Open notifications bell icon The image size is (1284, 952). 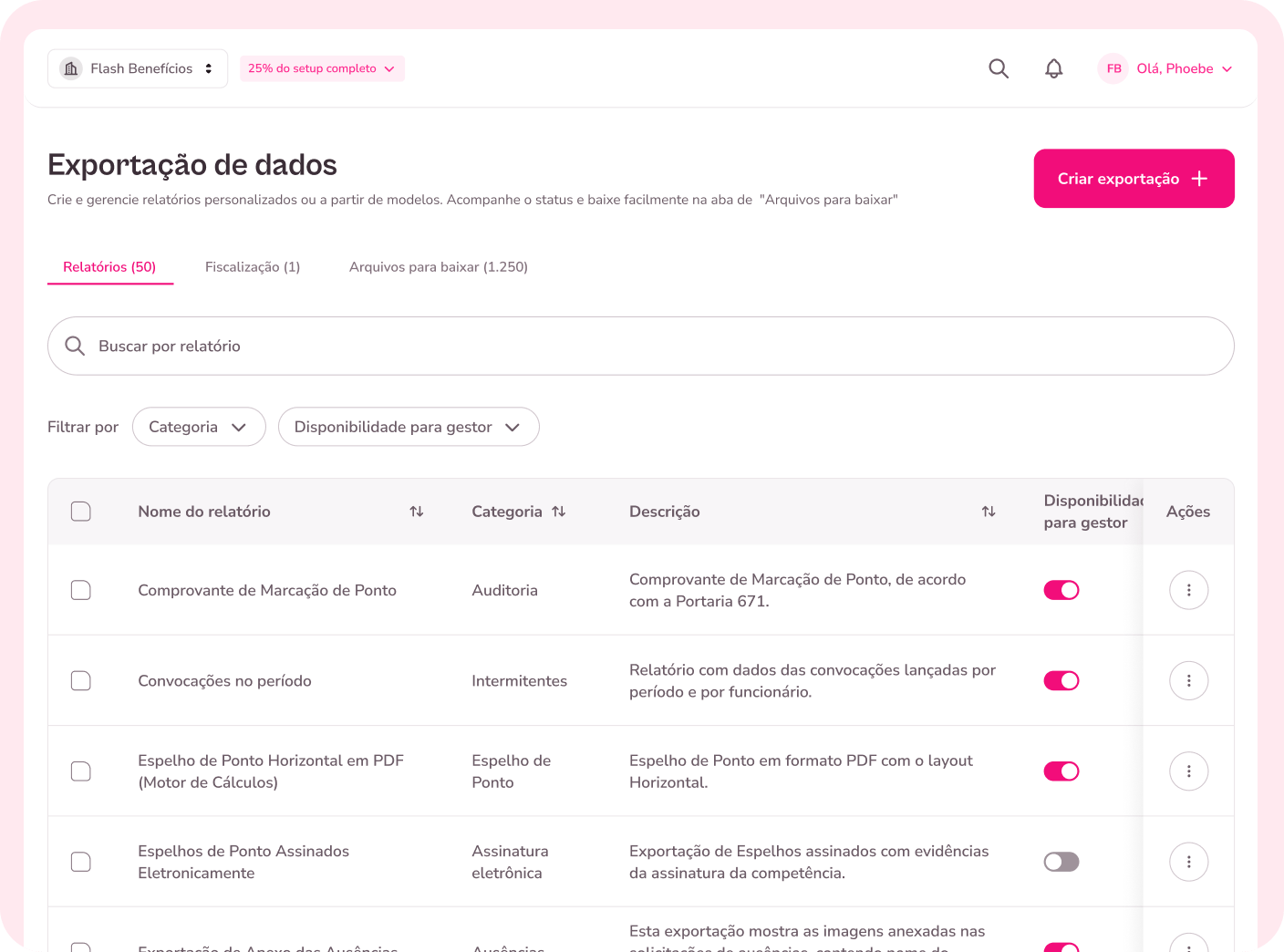click(1053, 68)
